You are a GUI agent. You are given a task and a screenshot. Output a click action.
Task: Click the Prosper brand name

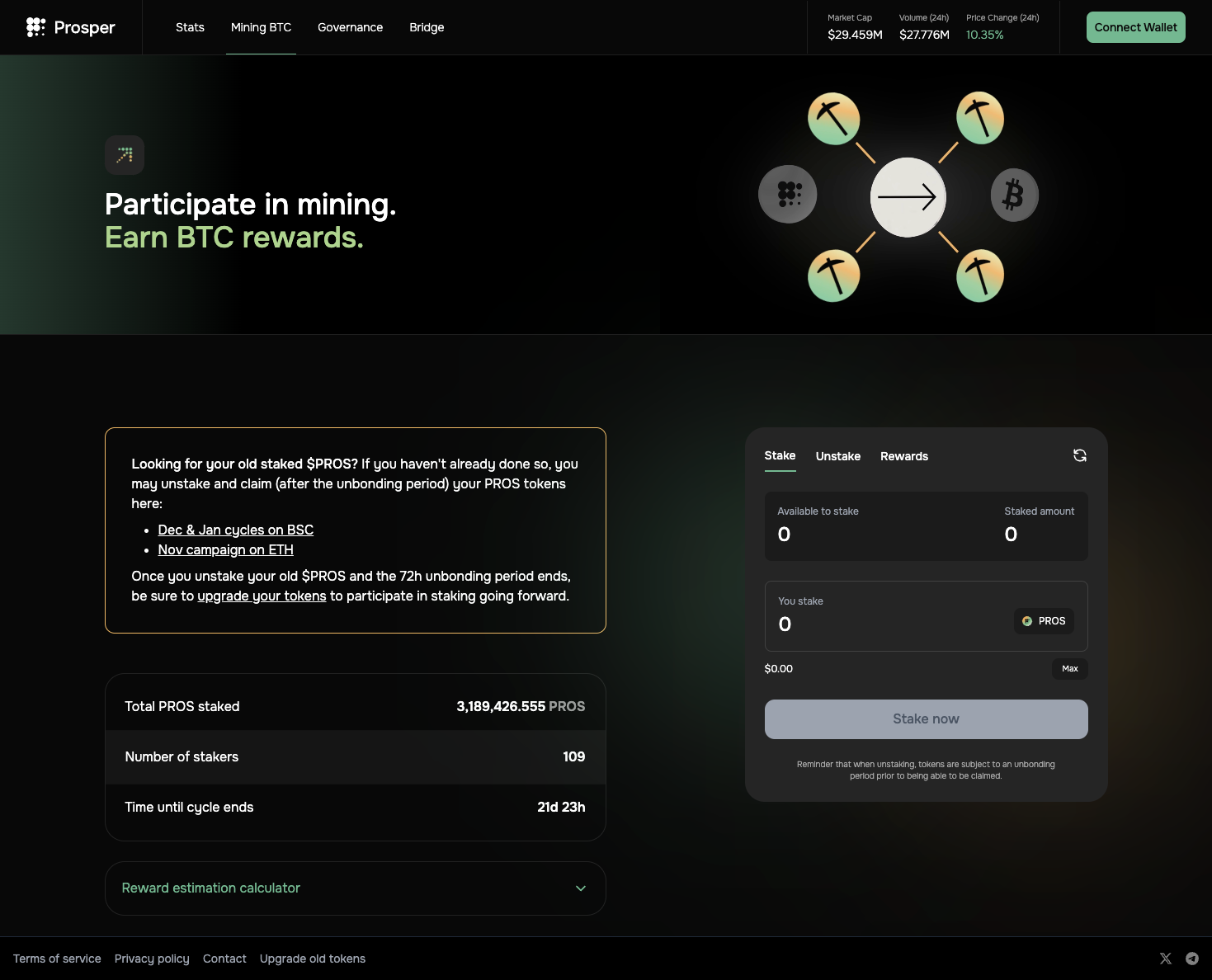(x=84, y=27)
